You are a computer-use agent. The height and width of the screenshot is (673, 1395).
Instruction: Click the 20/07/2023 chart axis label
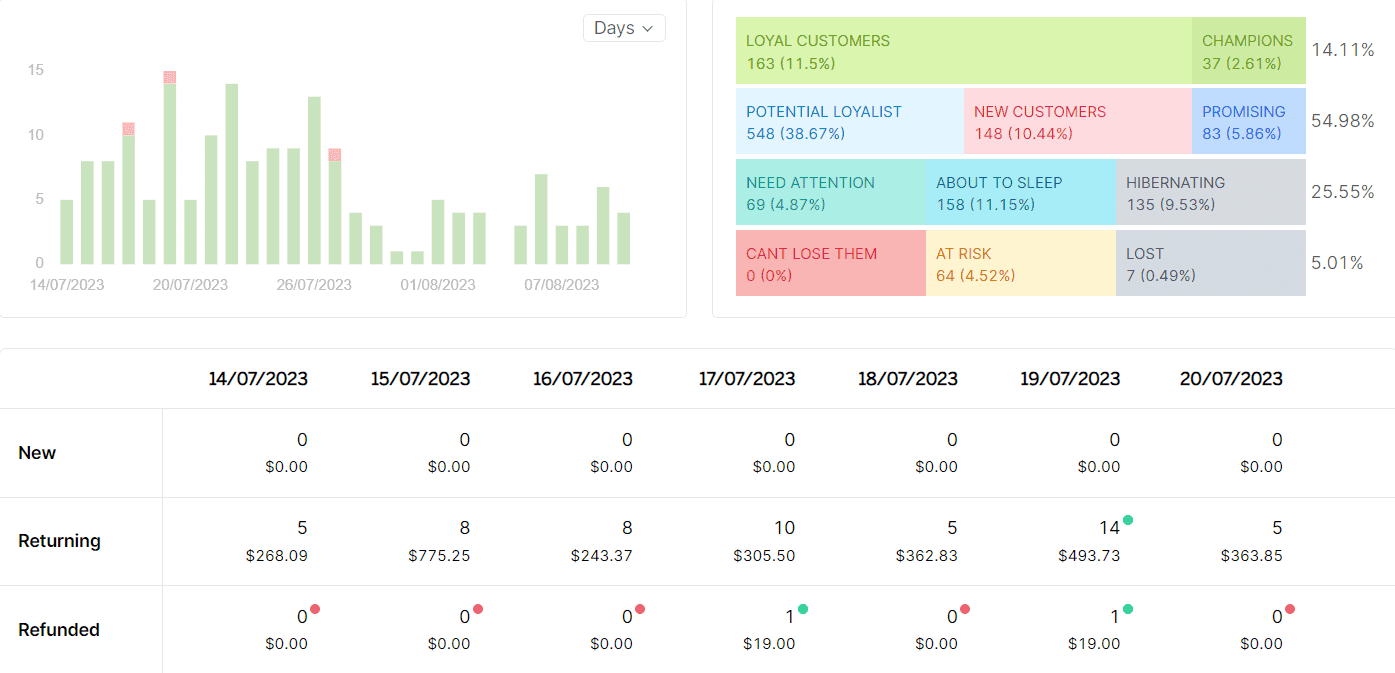190,285
